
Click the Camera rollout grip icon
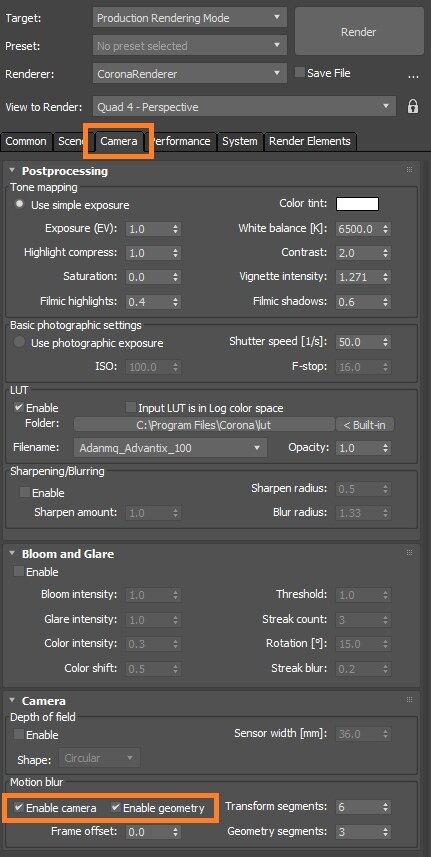(409, 700)
